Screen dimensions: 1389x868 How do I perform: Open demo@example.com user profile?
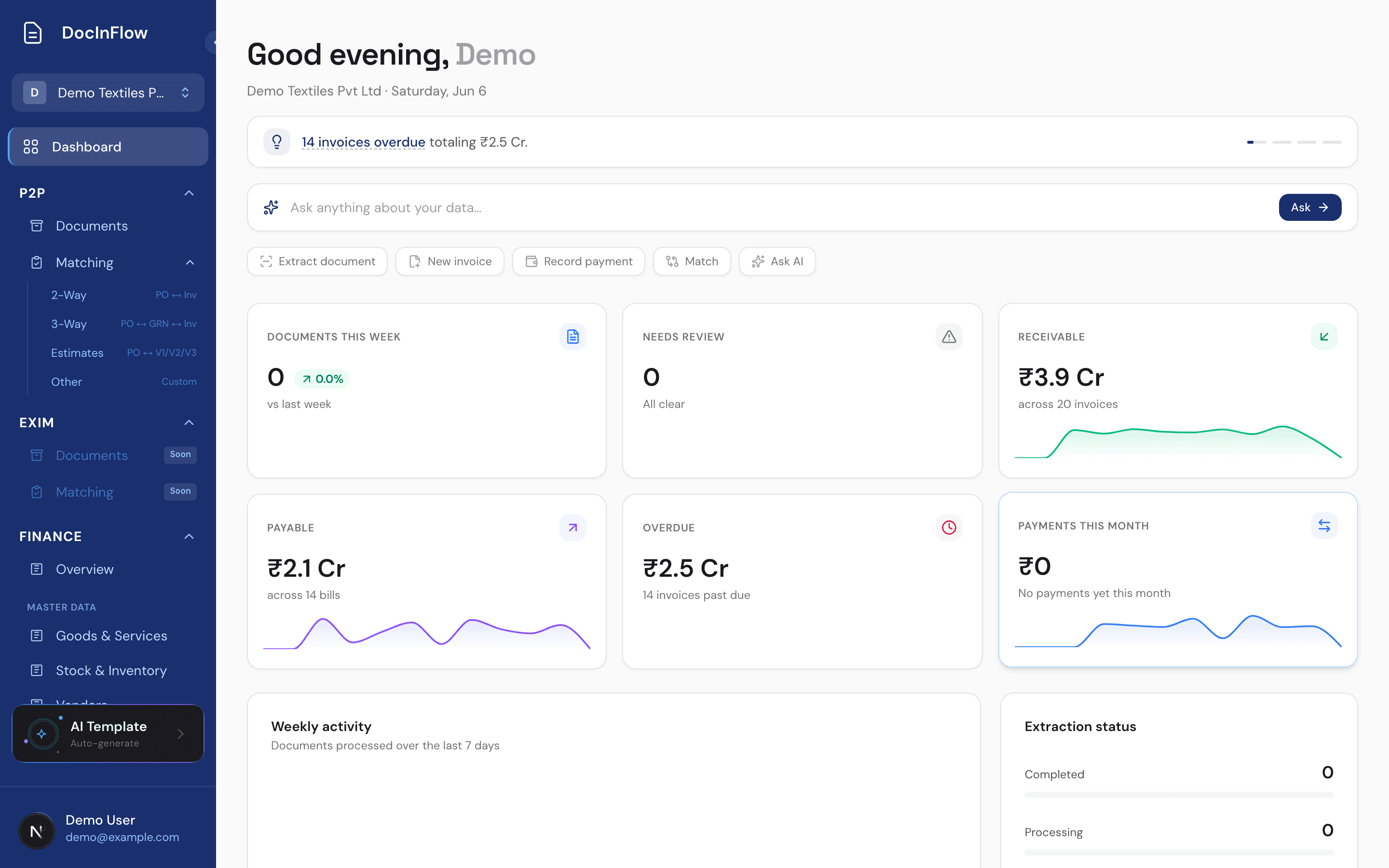tap(122, 837)
